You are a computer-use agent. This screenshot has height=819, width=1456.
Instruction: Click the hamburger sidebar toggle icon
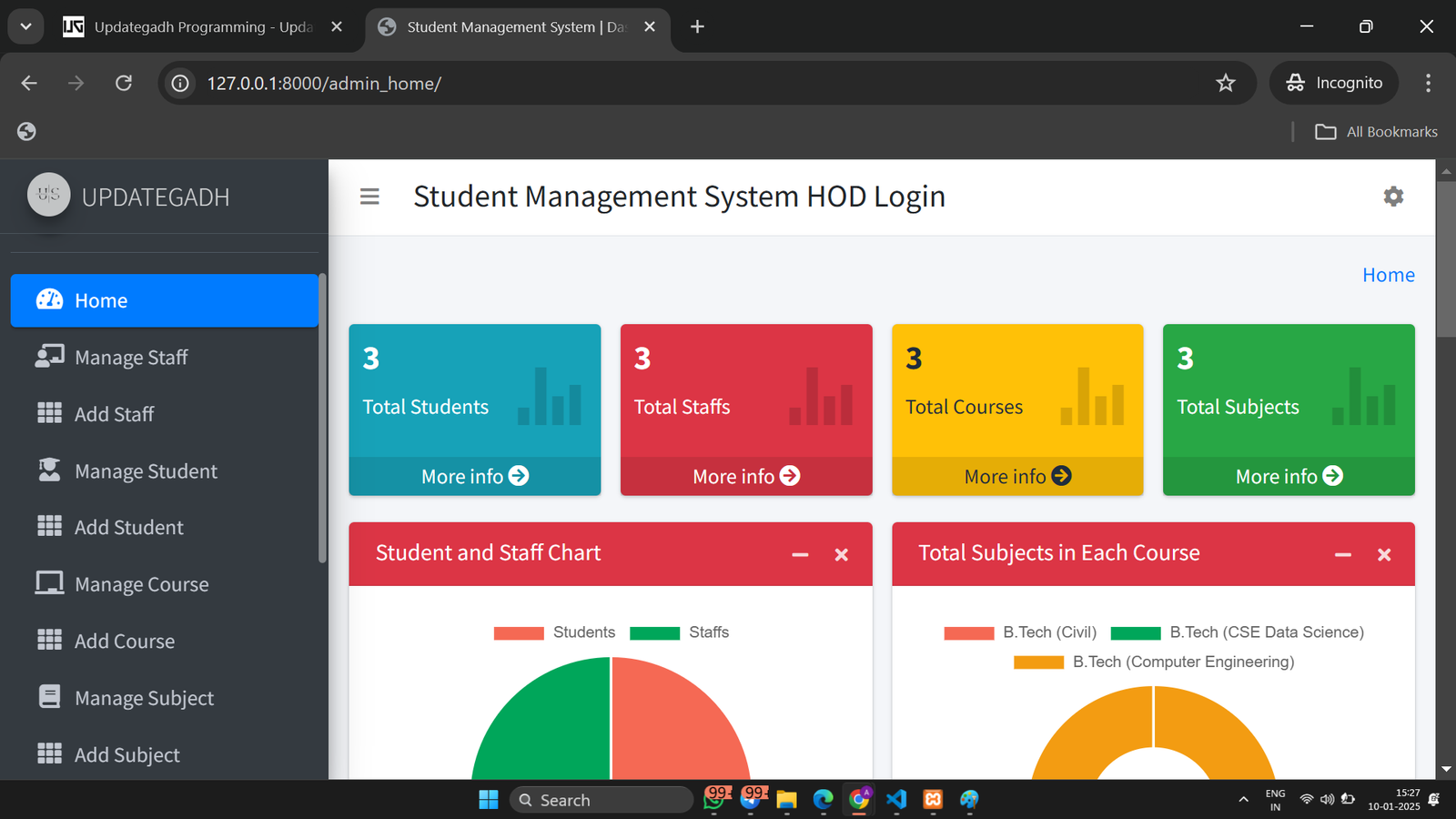pos(369,197)
